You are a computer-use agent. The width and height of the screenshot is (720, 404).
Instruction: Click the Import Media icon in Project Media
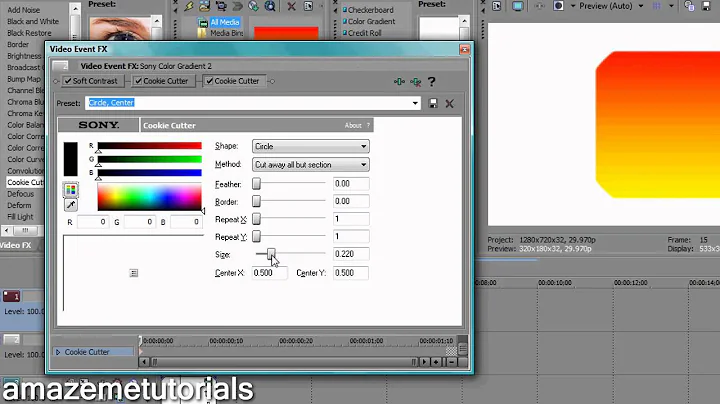[204, 6]
